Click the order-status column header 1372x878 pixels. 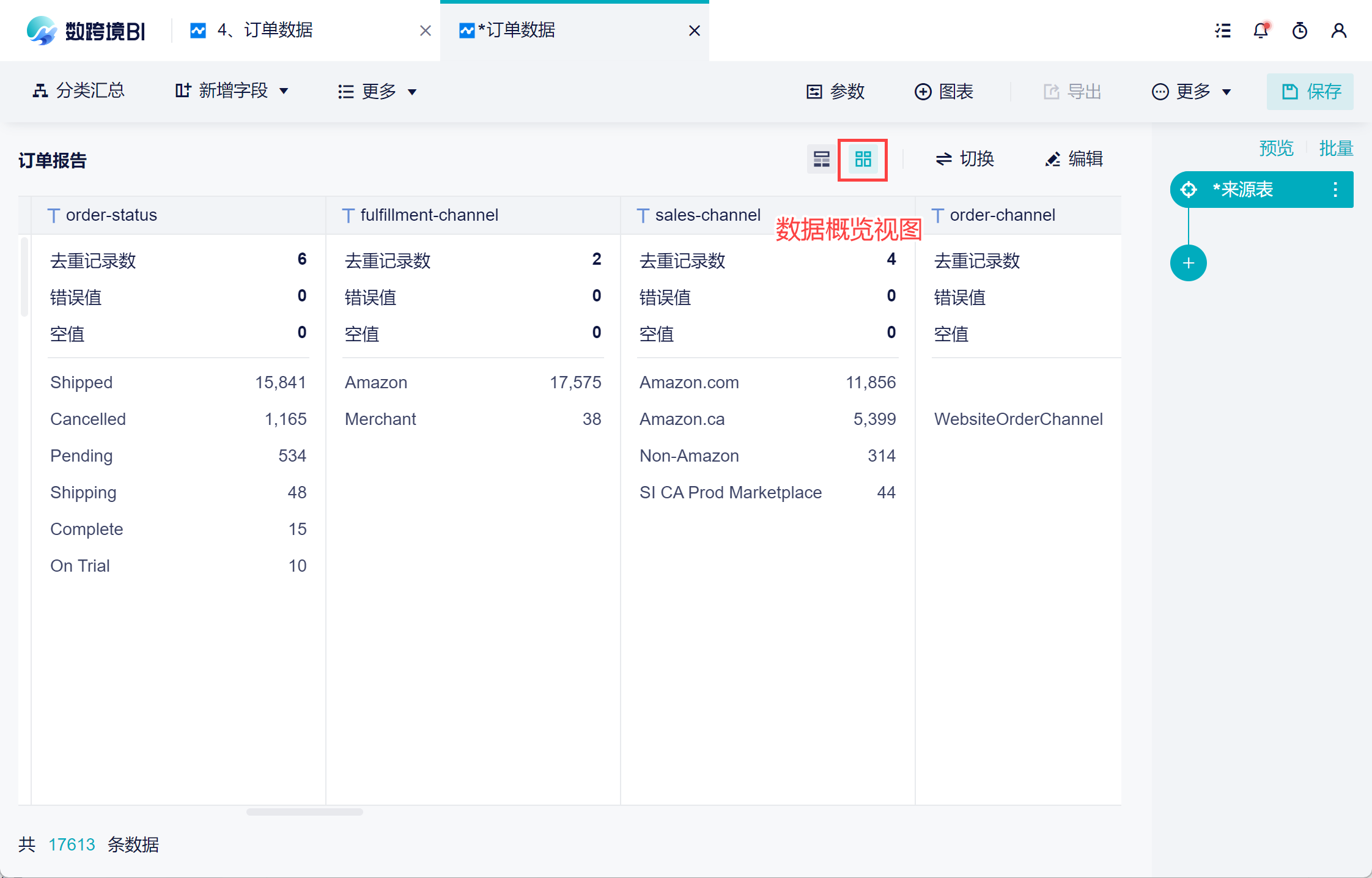pyautogui.click(x=111, y=215)
